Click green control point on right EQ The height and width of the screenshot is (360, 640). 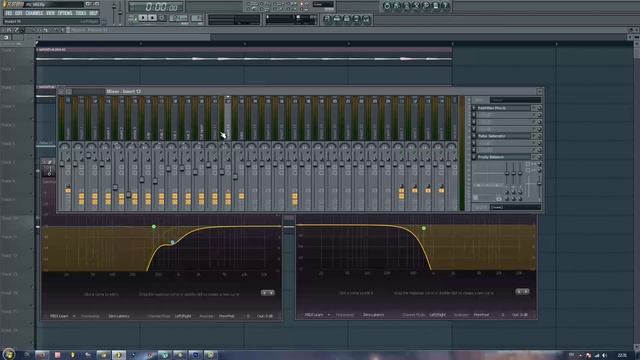click(x=424, y=228)
